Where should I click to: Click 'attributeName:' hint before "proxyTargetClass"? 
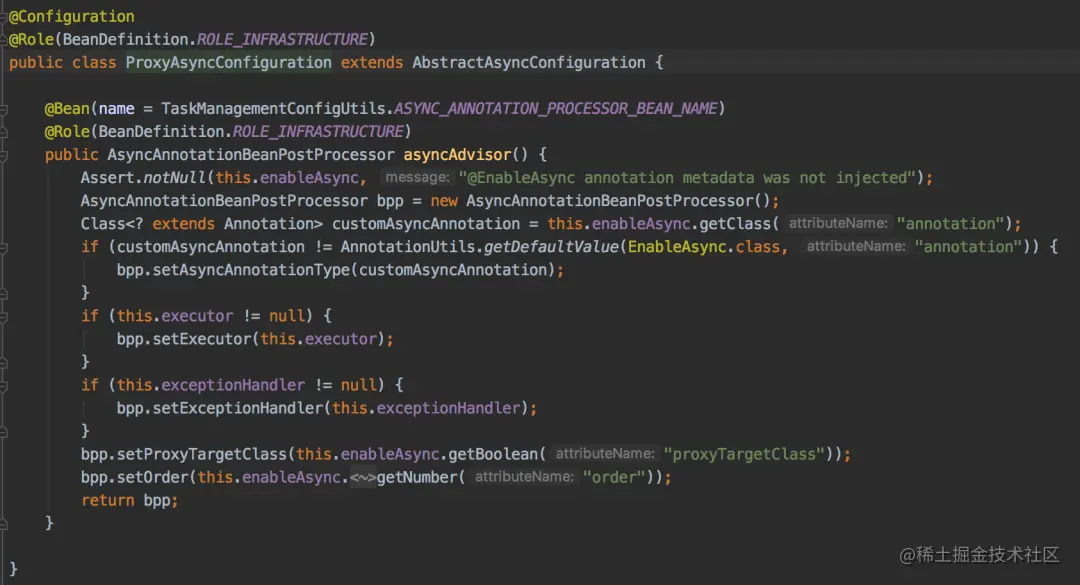605,454
